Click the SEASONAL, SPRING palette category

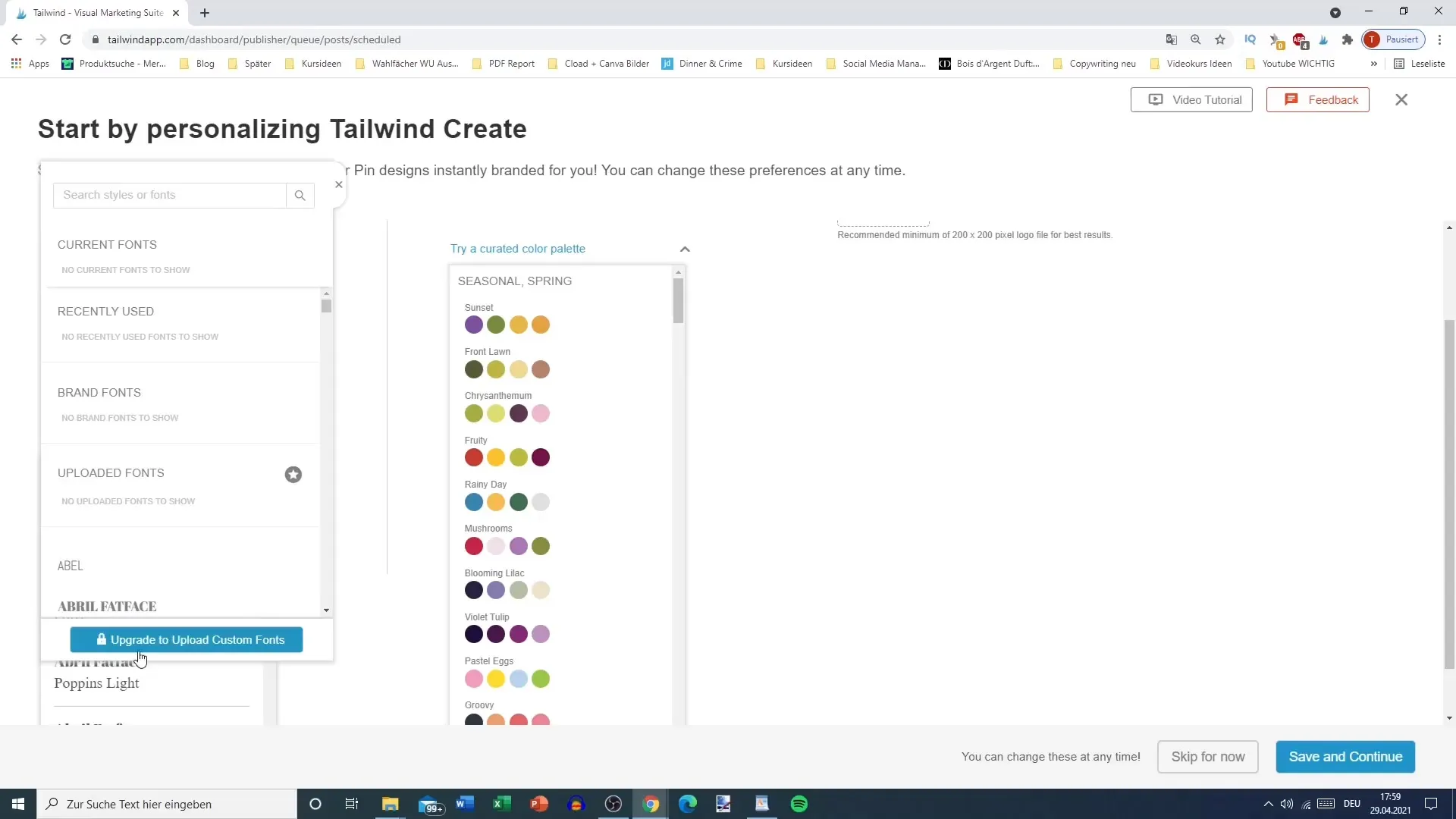pos(515,281)
